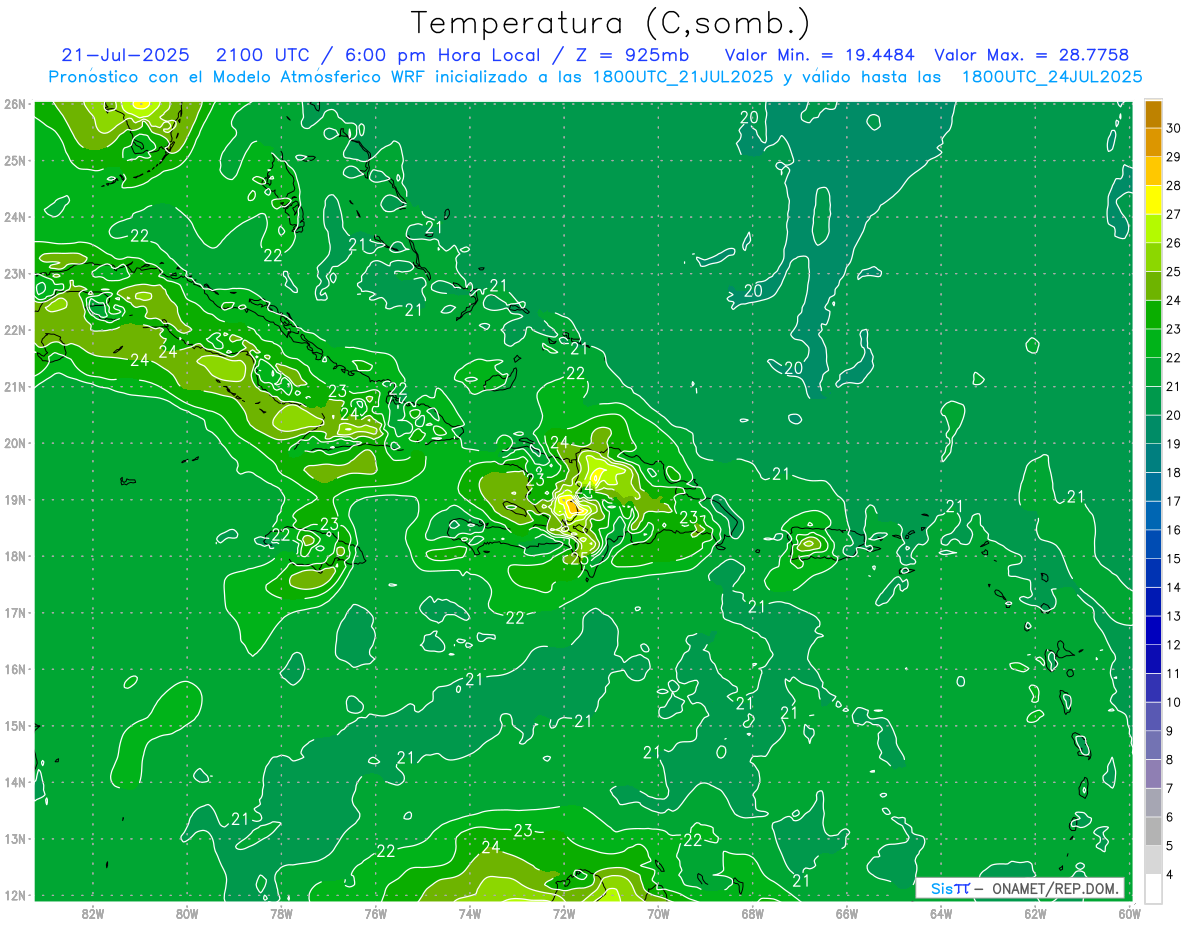This screenshot has height=927, width=1200.
Task: Click the blue legend band between 14 and 15
Action: (1153, 573)
